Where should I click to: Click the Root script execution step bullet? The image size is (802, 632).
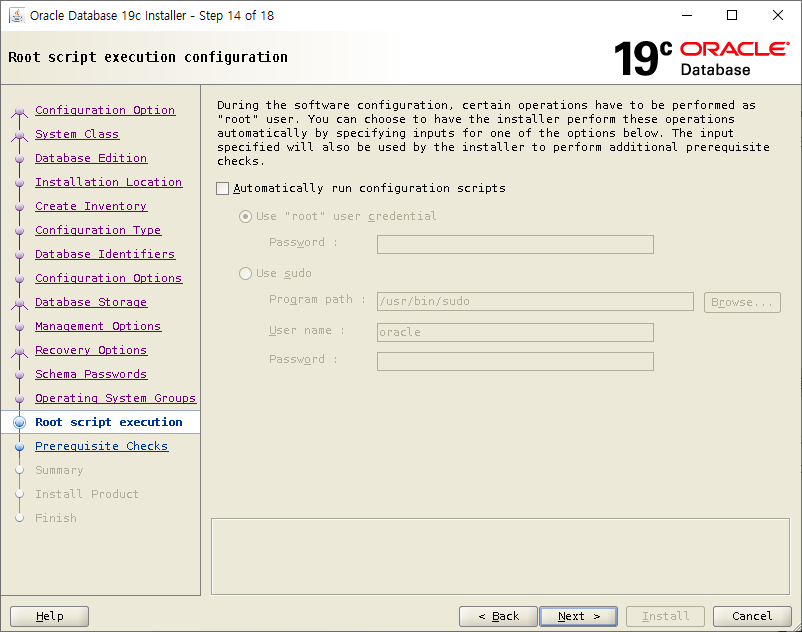19,422
